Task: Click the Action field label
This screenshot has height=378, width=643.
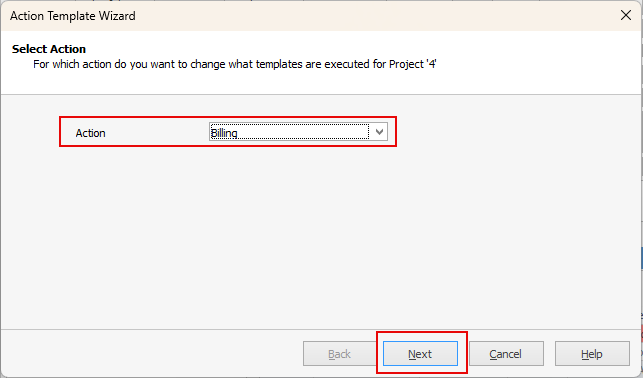Action: [x=90, y=133]
